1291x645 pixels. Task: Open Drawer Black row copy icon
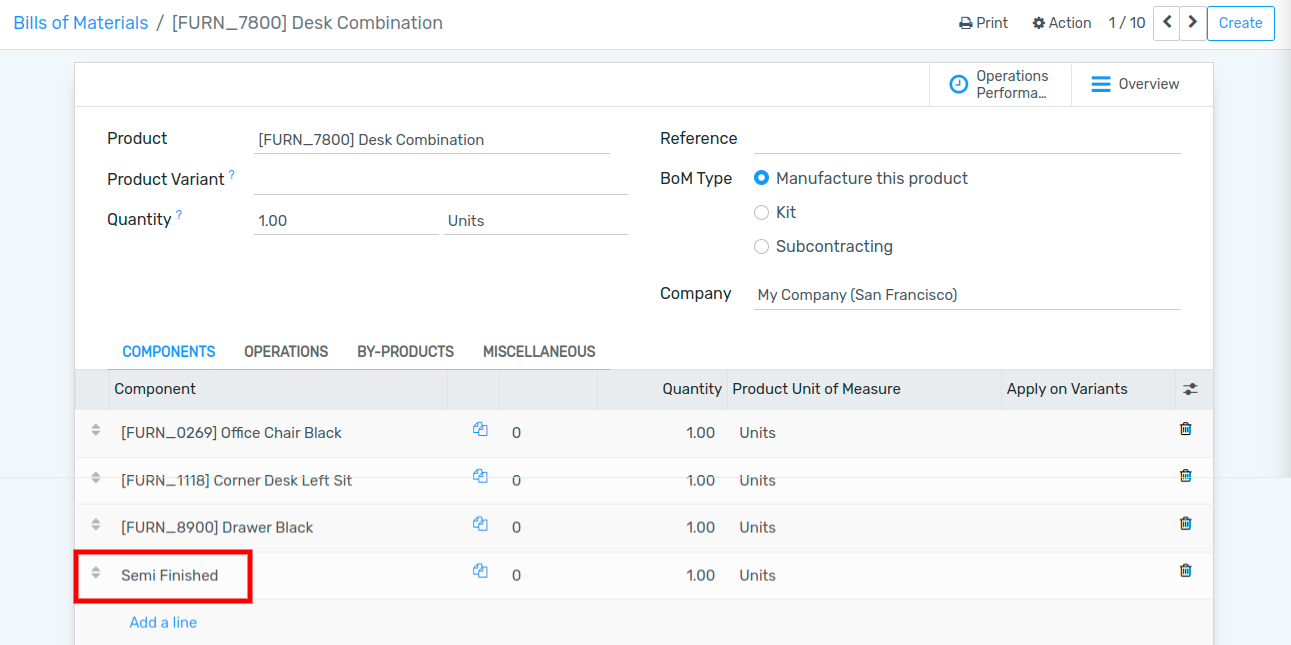pos(480,523)
